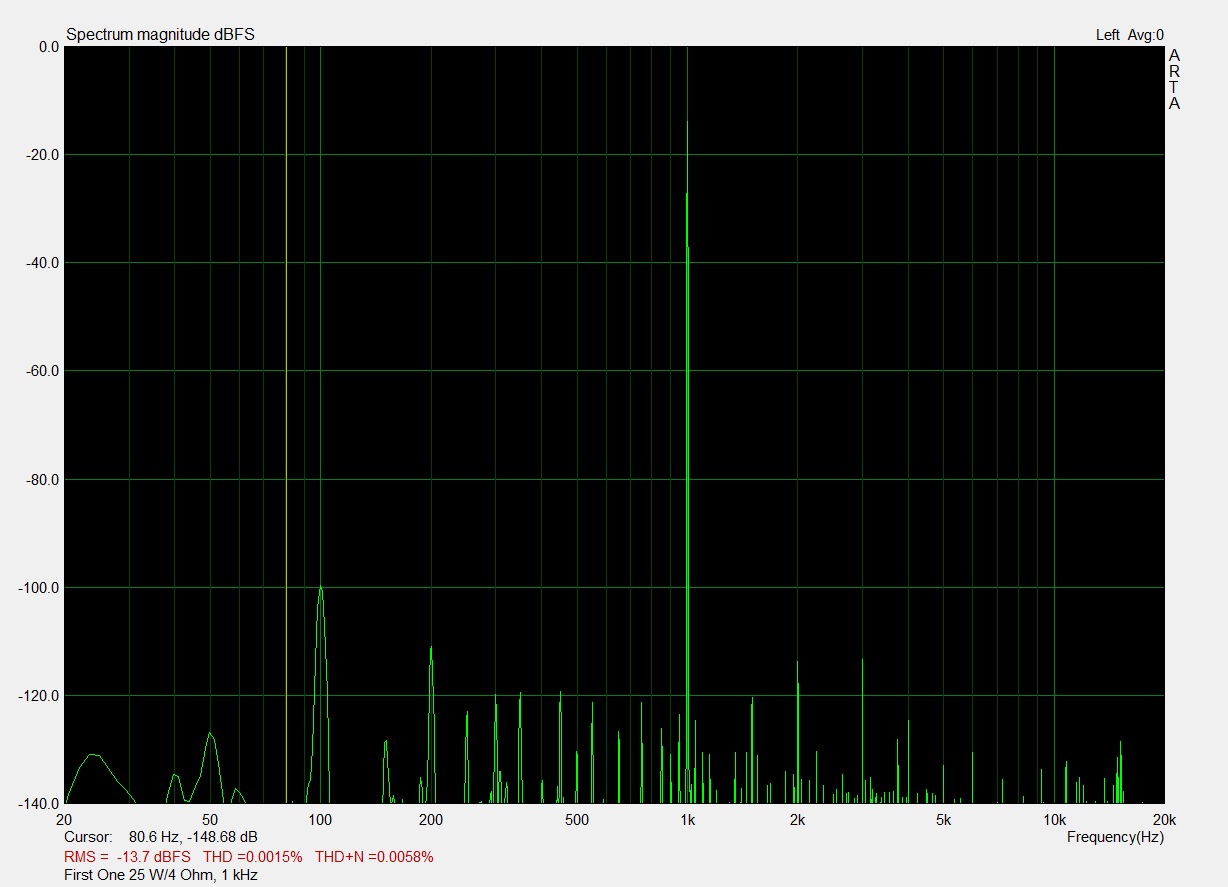
Task: Click the 5k frequency axis label
Action: [943, 820]
